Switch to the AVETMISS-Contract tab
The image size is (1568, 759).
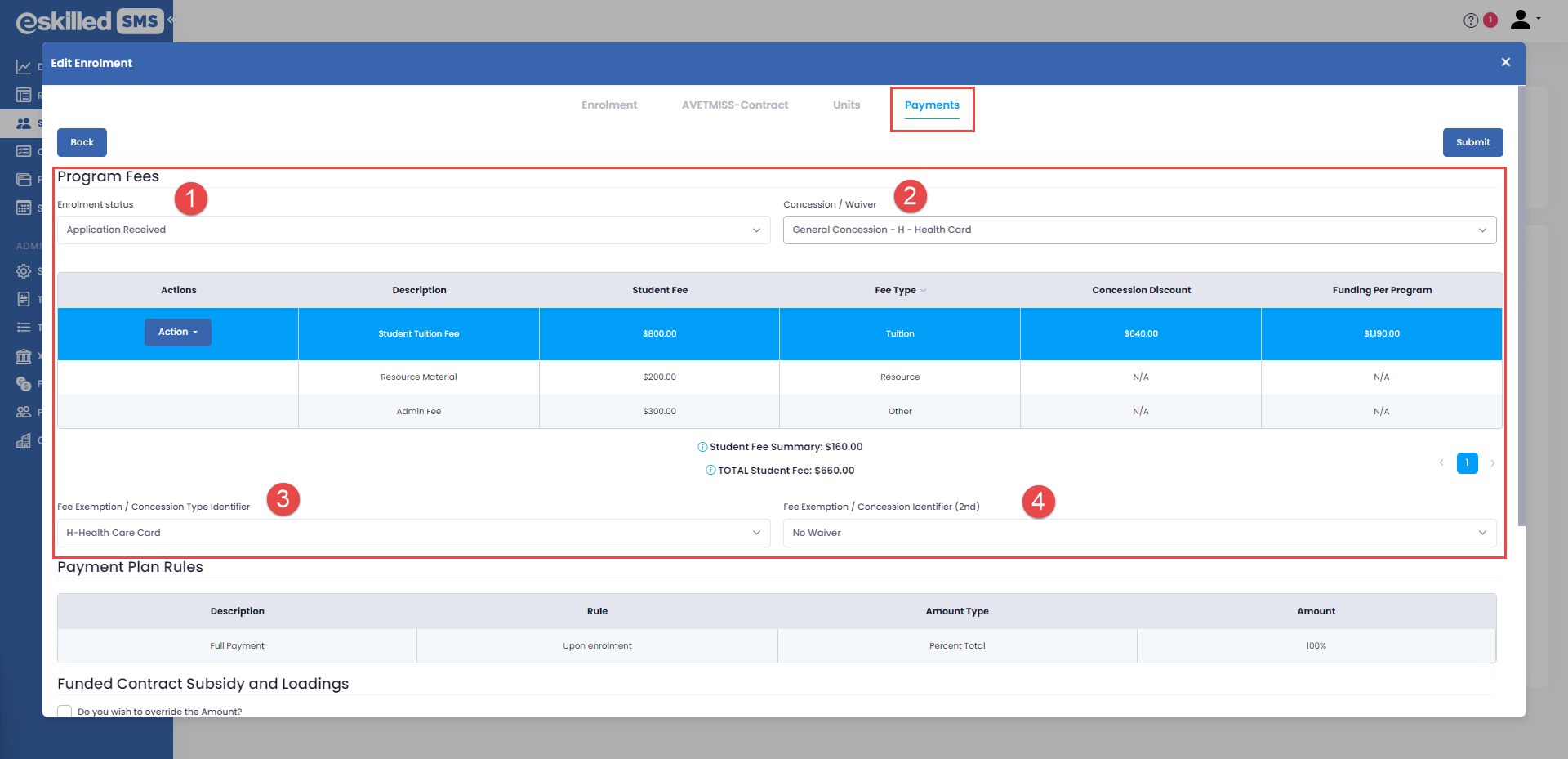[x=734, y=105]
